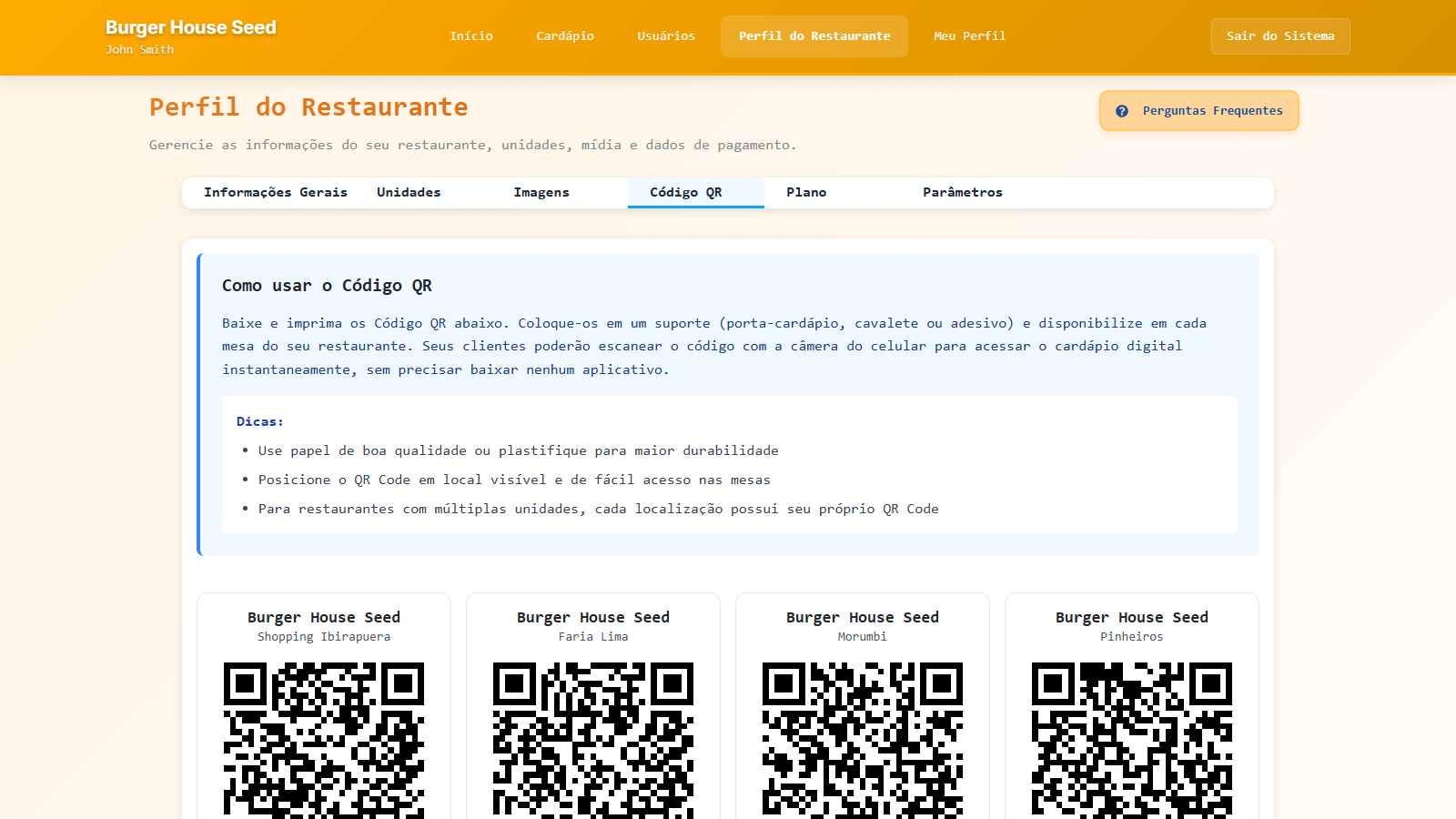The width and height of the screenshot is (1456, 819).
Task: Click the Pinheiros unit label
Action: point(1132,637)
